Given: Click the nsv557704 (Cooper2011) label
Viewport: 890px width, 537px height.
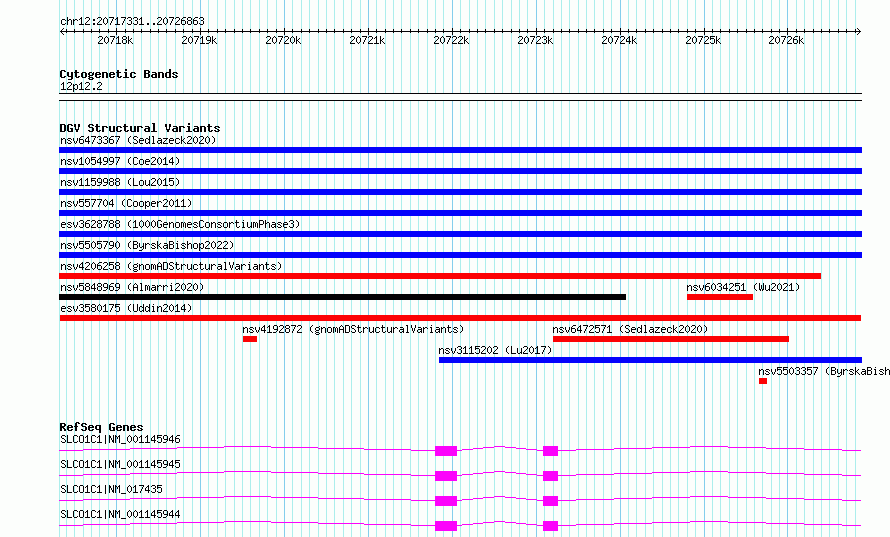Looking at the screenshot, I should pyautogui.click(x=126, y=203).
